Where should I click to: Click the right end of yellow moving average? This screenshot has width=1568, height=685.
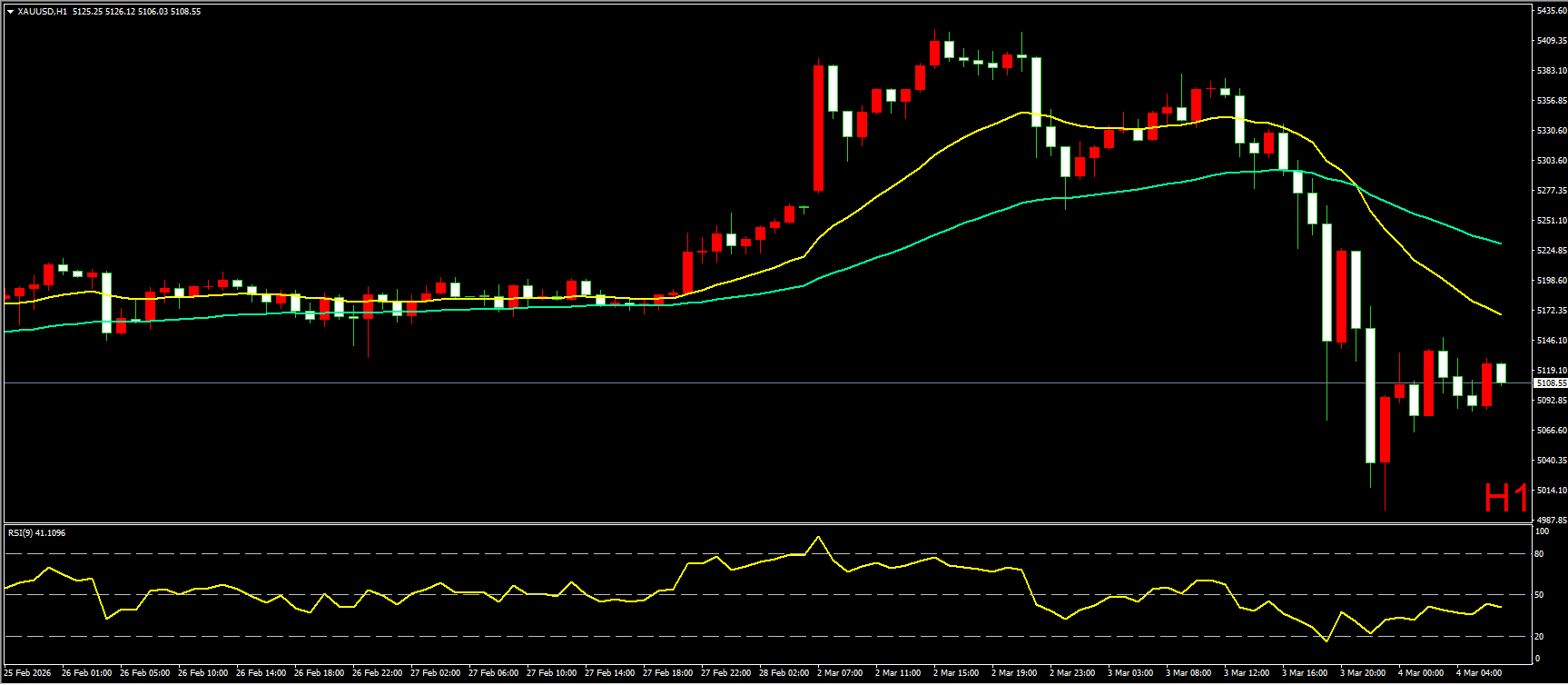point(1499,314)
